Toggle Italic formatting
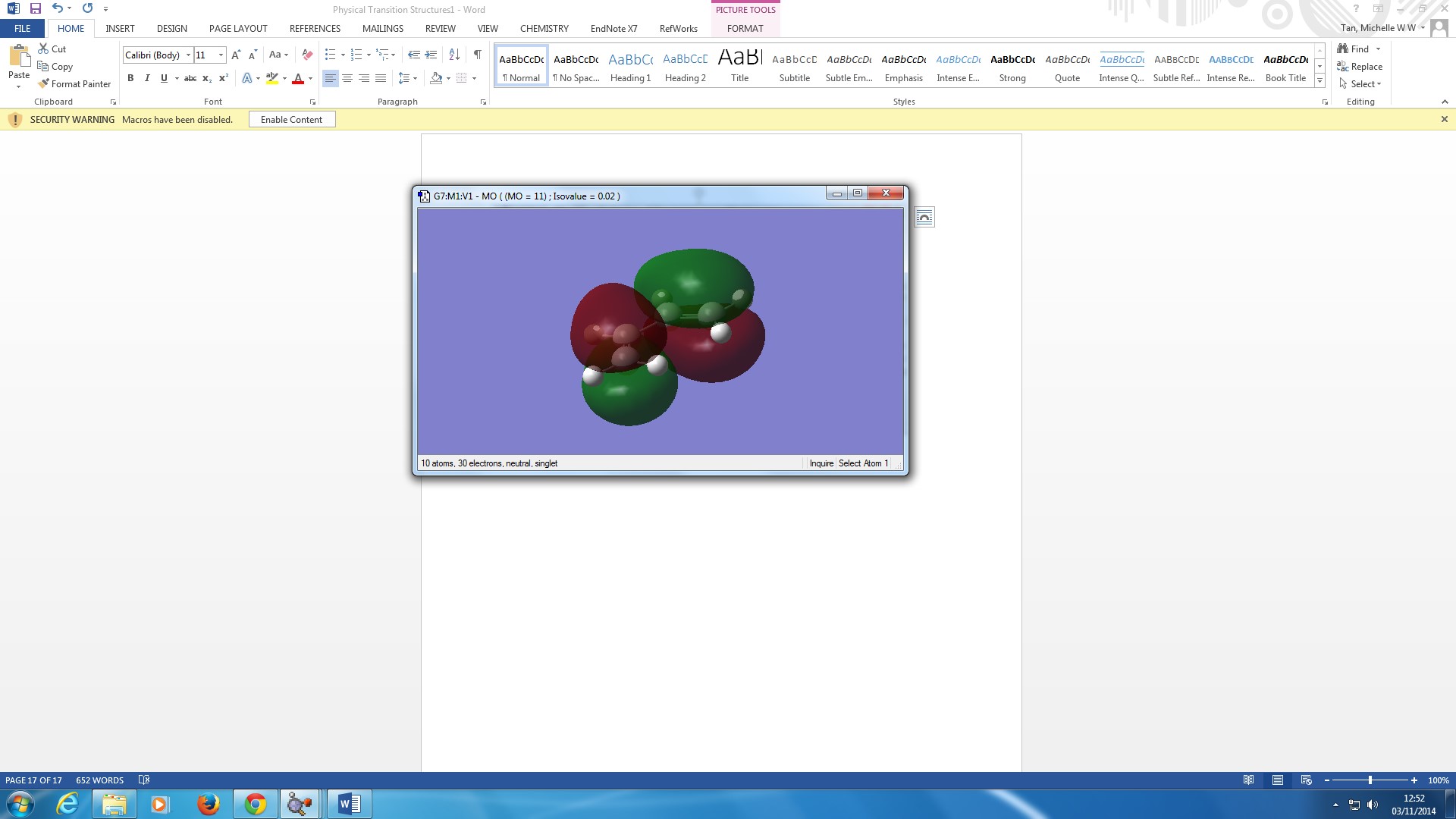The image size is (1456, 819). coord(147,78)
